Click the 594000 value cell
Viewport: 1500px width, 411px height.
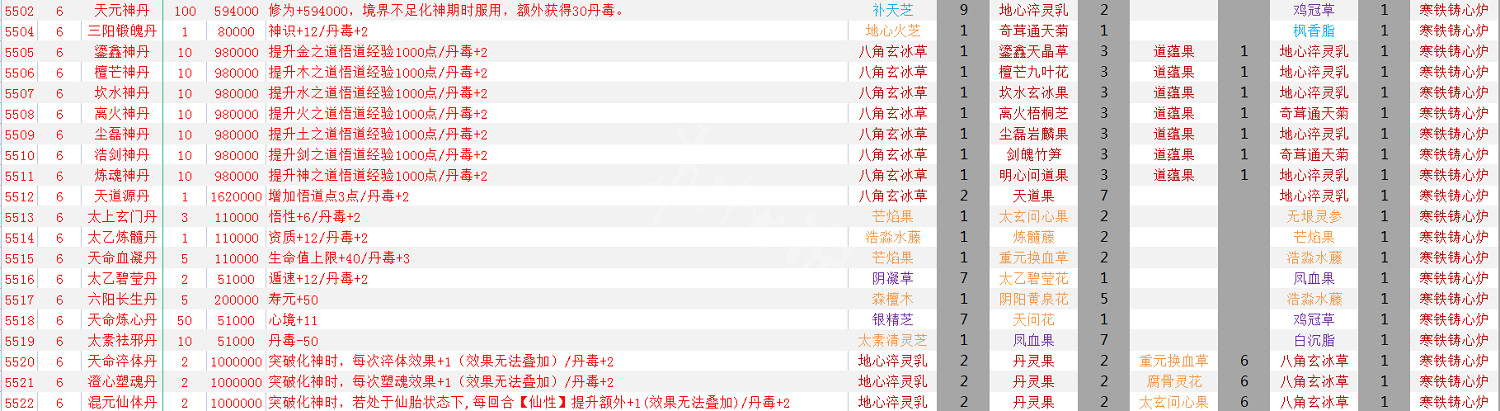pyautogui.click(x=236, y=10)
